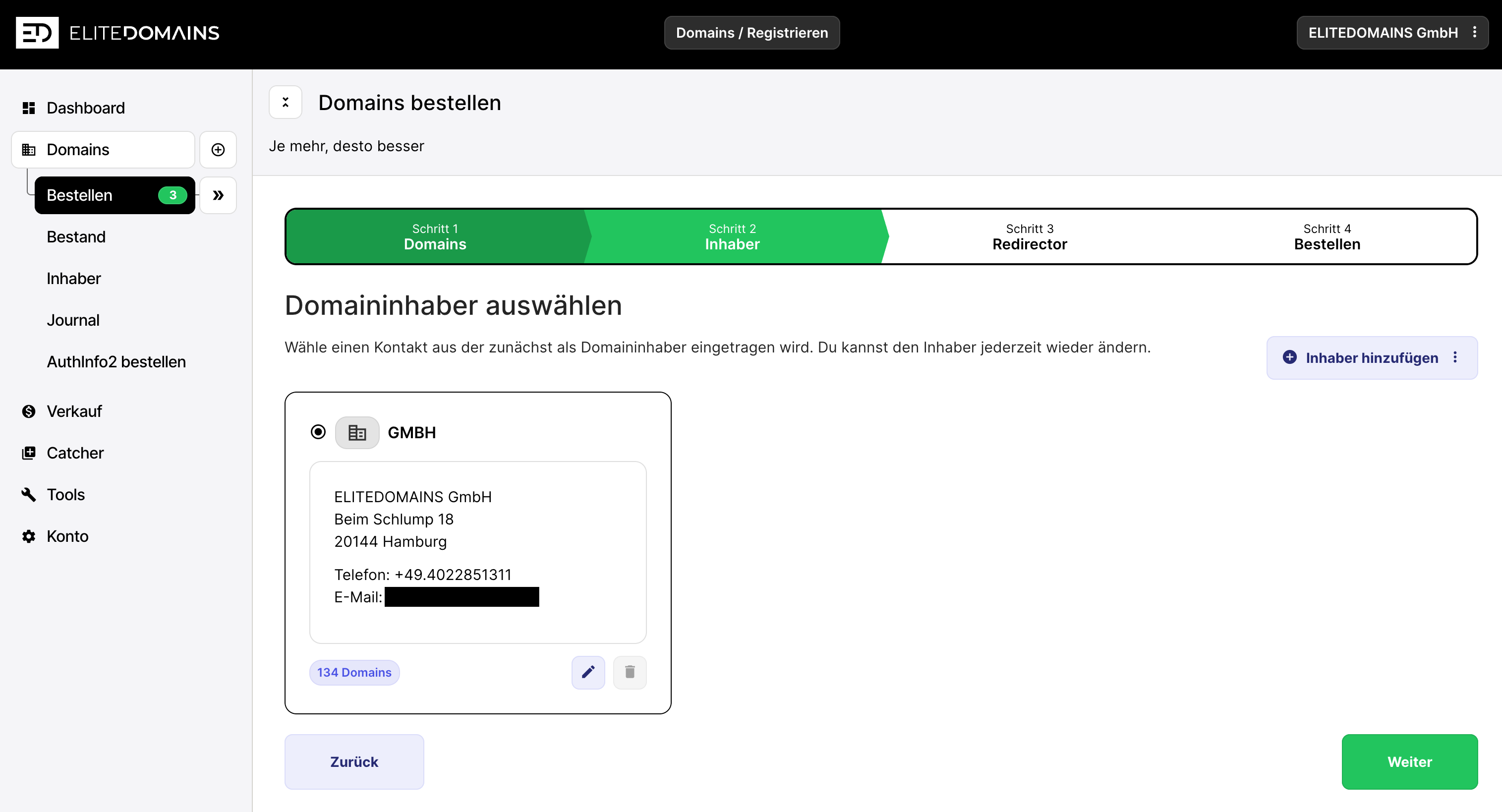The height and width of the screenshot is (812, 1502).
Task: Click Inhaber hinzufügen button
Action: (1372, 358)
